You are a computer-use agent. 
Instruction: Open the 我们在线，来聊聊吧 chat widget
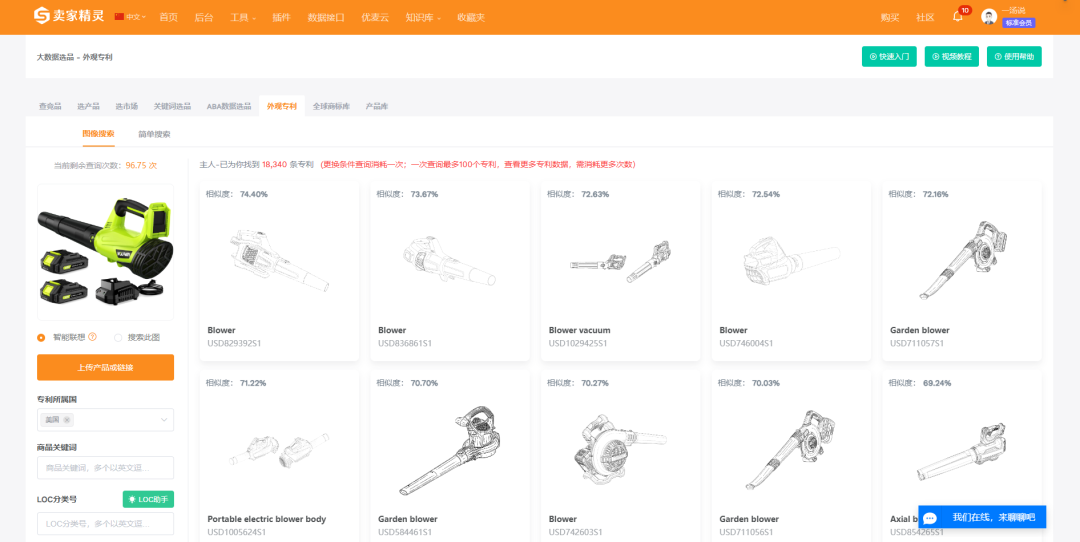[982, 517]
